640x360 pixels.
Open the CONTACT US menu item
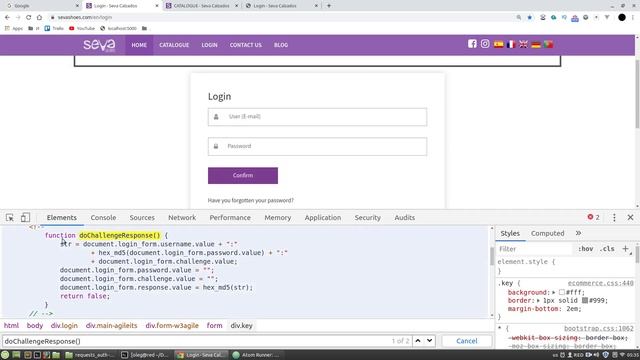pos(246,45)
